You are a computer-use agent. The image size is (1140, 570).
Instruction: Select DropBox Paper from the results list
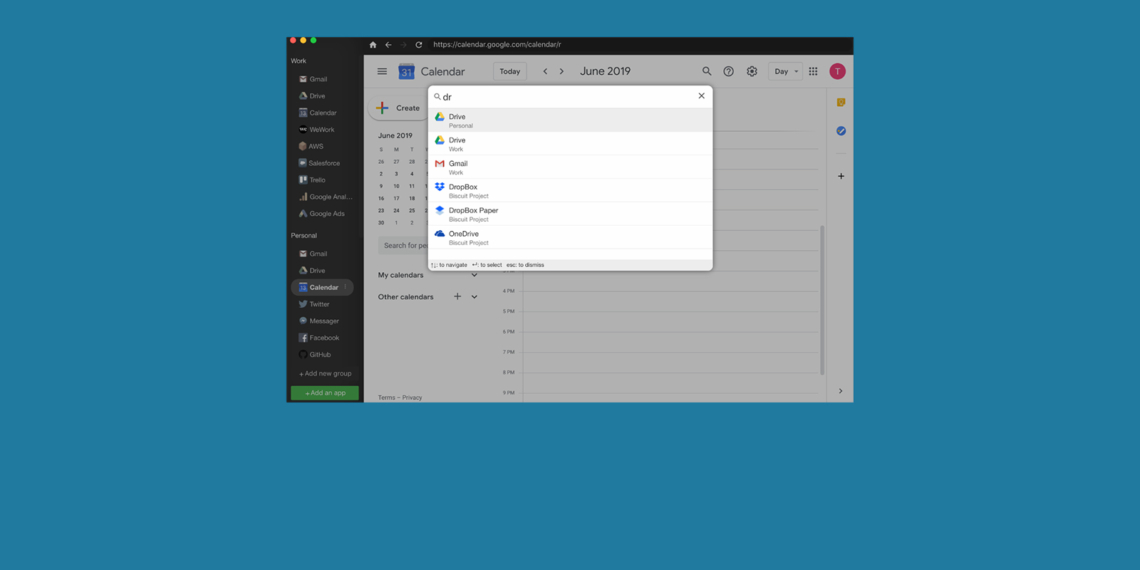(570, 214)
